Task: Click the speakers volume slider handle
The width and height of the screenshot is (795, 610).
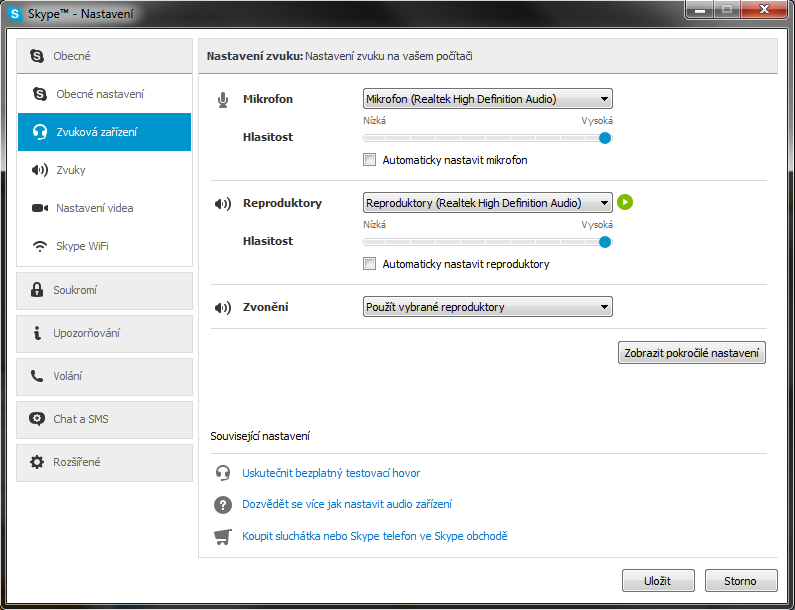Action: click(605, 242)
